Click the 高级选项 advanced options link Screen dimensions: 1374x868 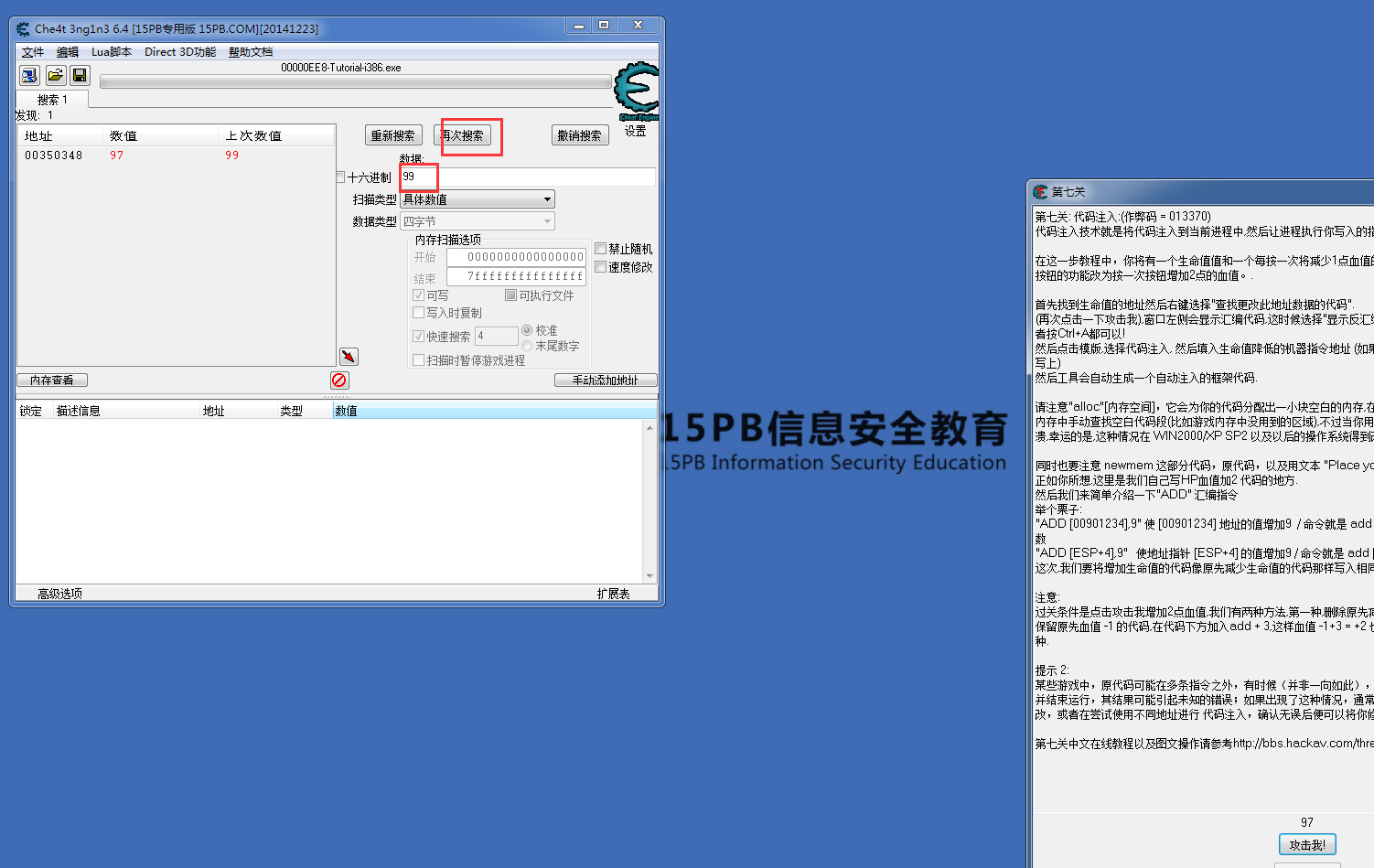pyautogui.click(x=60, y=594)
